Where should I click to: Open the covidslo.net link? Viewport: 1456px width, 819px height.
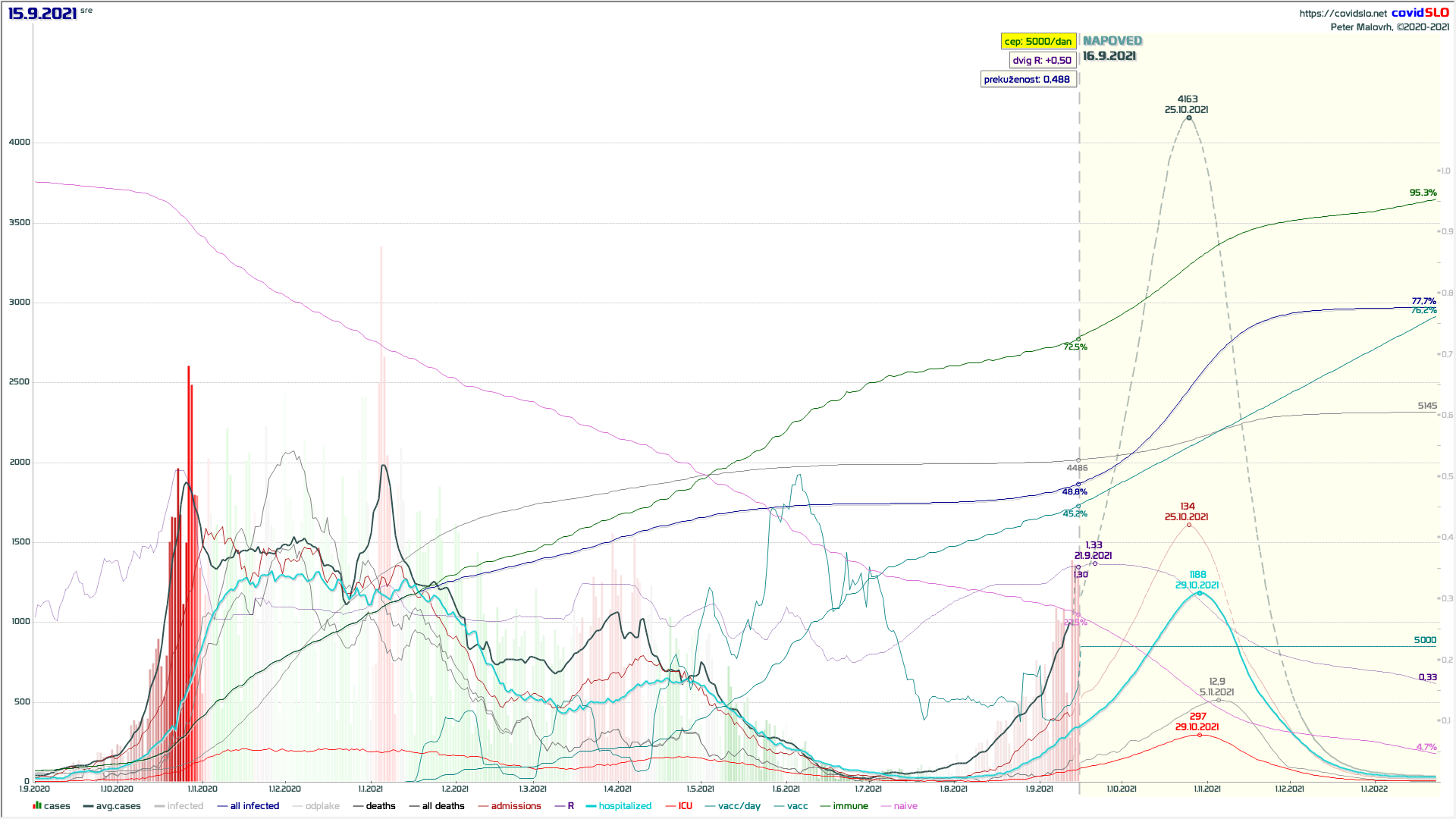click(x=1343, y=13)
